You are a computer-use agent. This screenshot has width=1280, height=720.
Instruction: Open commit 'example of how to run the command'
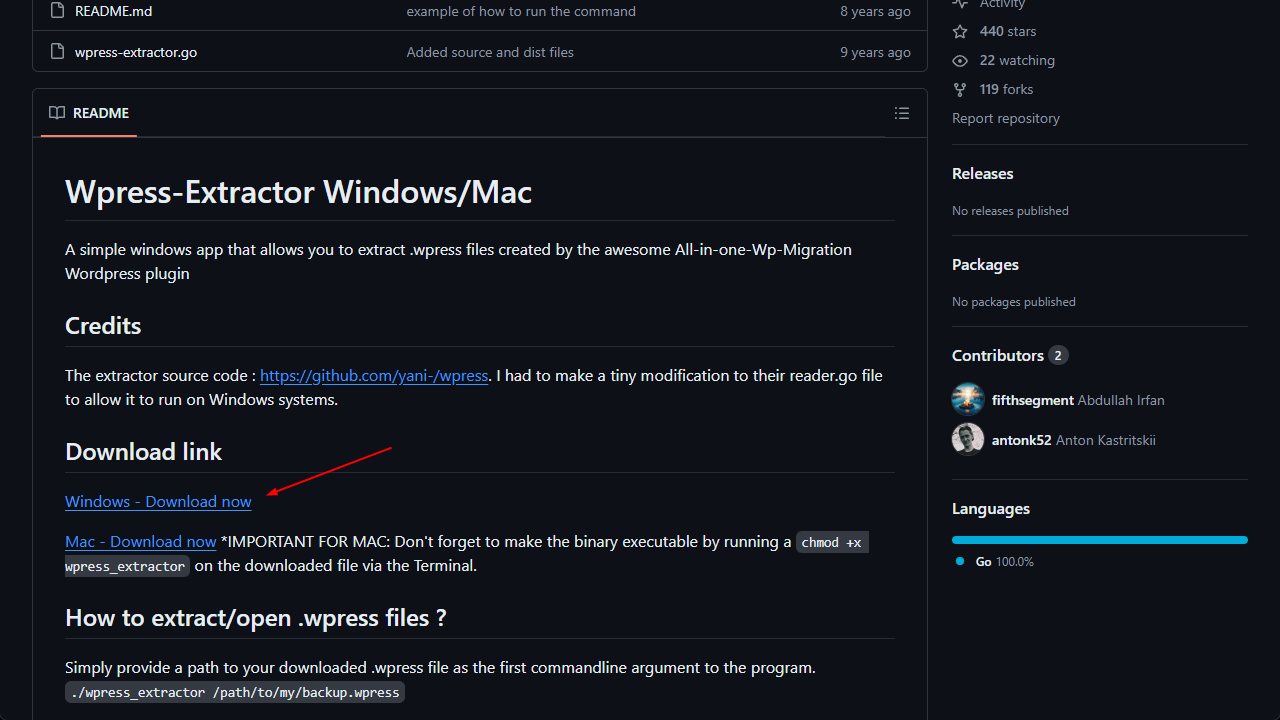521,11
